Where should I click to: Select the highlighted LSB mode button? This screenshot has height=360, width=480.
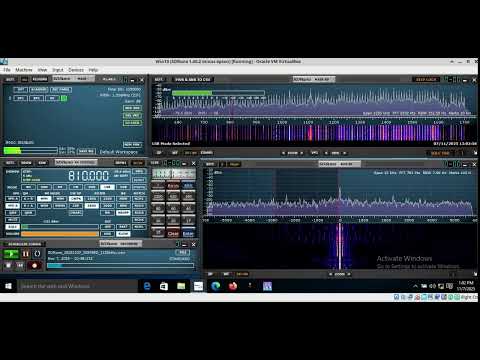click(107, 187)
